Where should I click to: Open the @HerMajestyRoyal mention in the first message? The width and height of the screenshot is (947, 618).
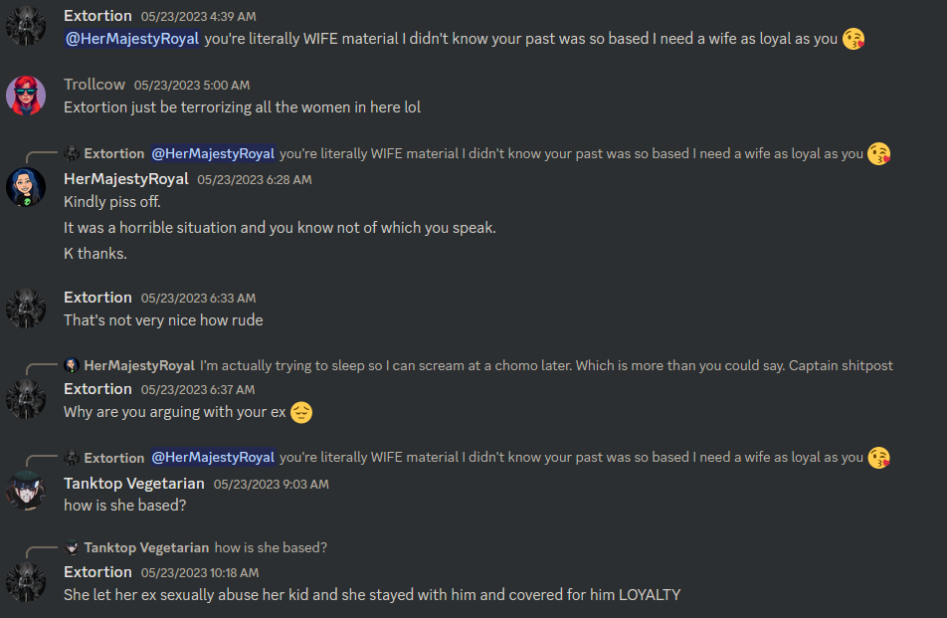(132, 39)
